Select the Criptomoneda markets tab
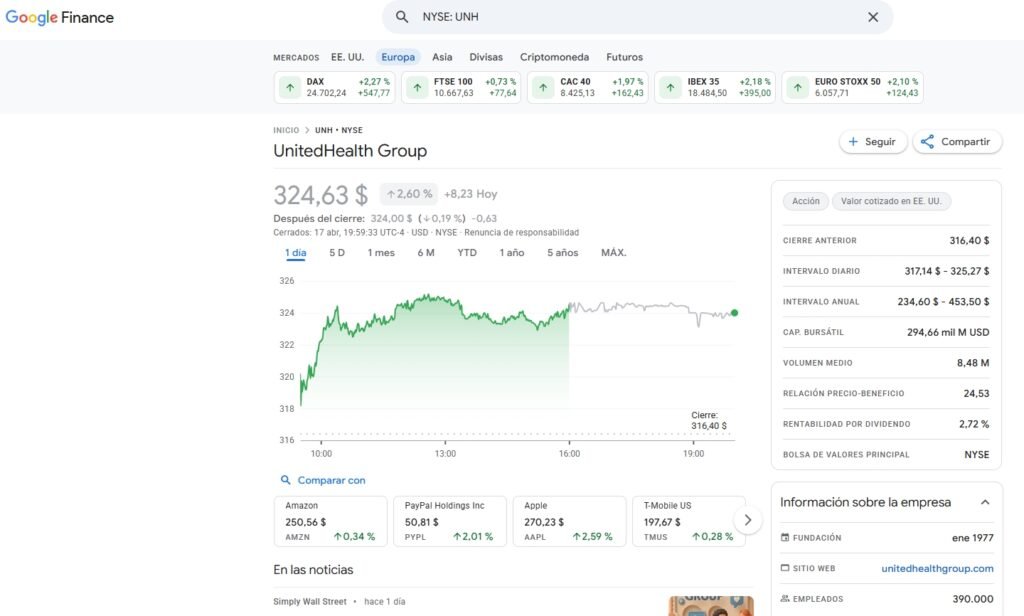 [x=554, y=57]
